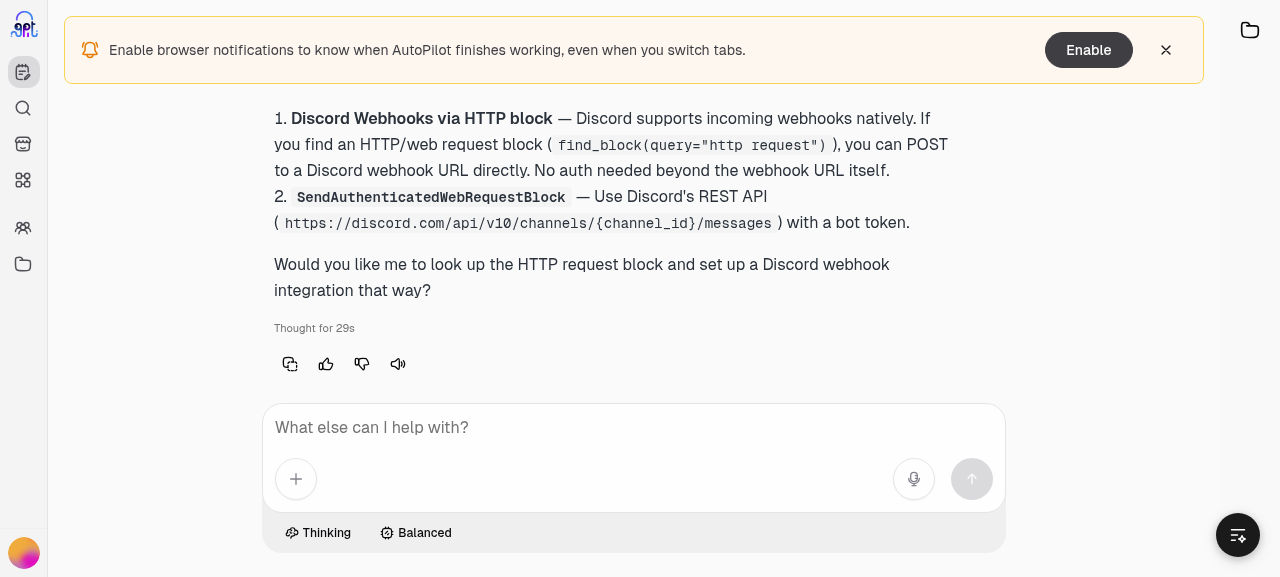Click the find_block(query="http request") code snippet

click(692, 145)
